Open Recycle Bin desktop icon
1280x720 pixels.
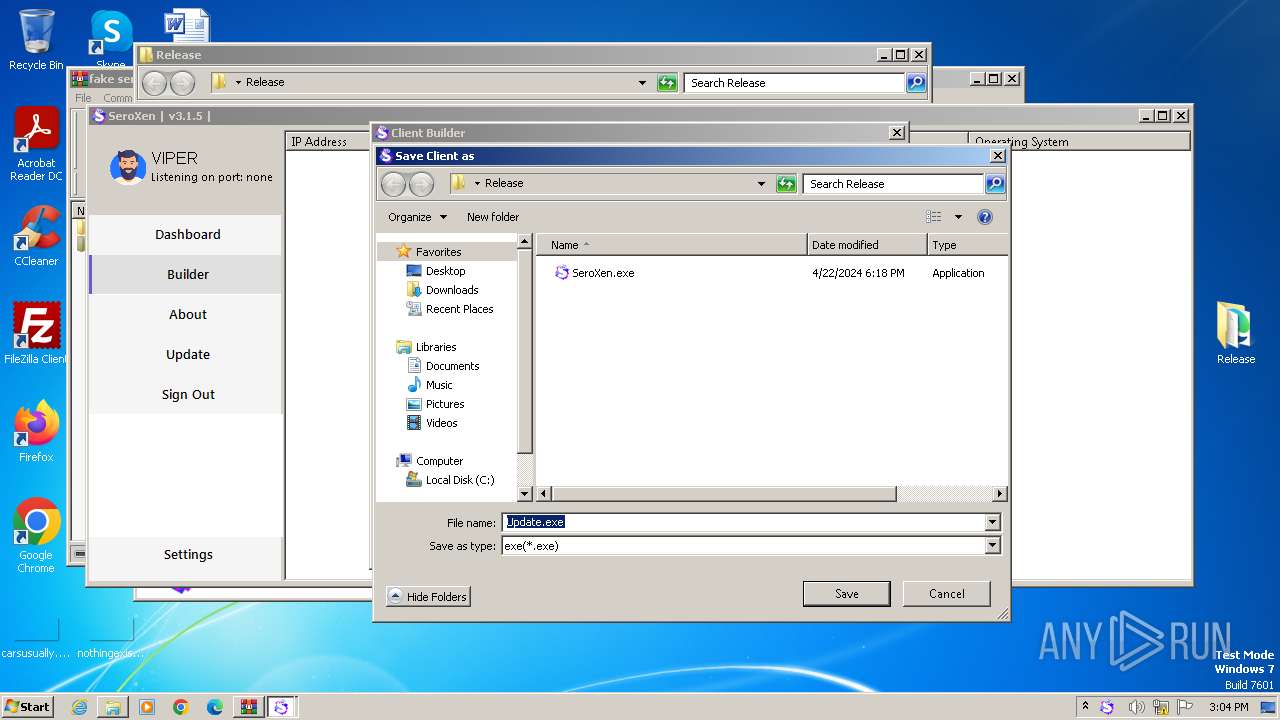point(36,40)
